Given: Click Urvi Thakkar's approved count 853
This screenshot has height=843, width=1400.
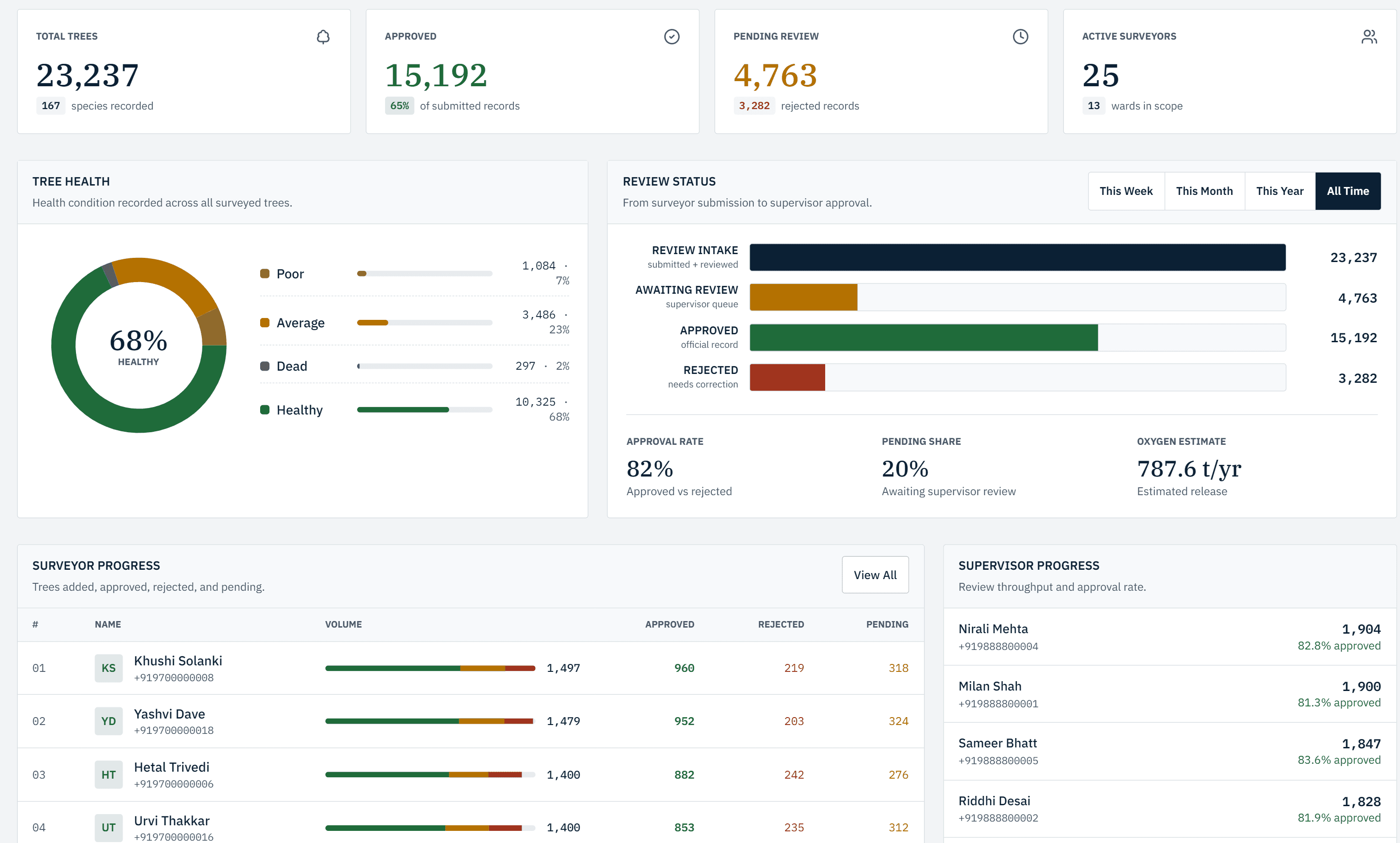Looking at the screenshot, I should point(684,828).
